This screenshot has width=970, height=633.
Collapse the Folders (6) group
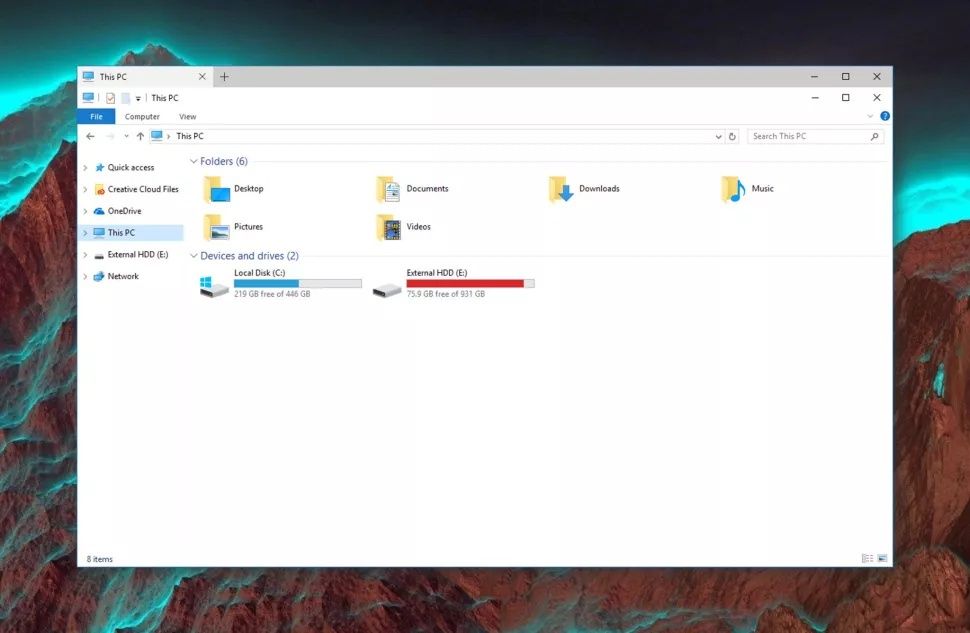[x=194, y=161]
